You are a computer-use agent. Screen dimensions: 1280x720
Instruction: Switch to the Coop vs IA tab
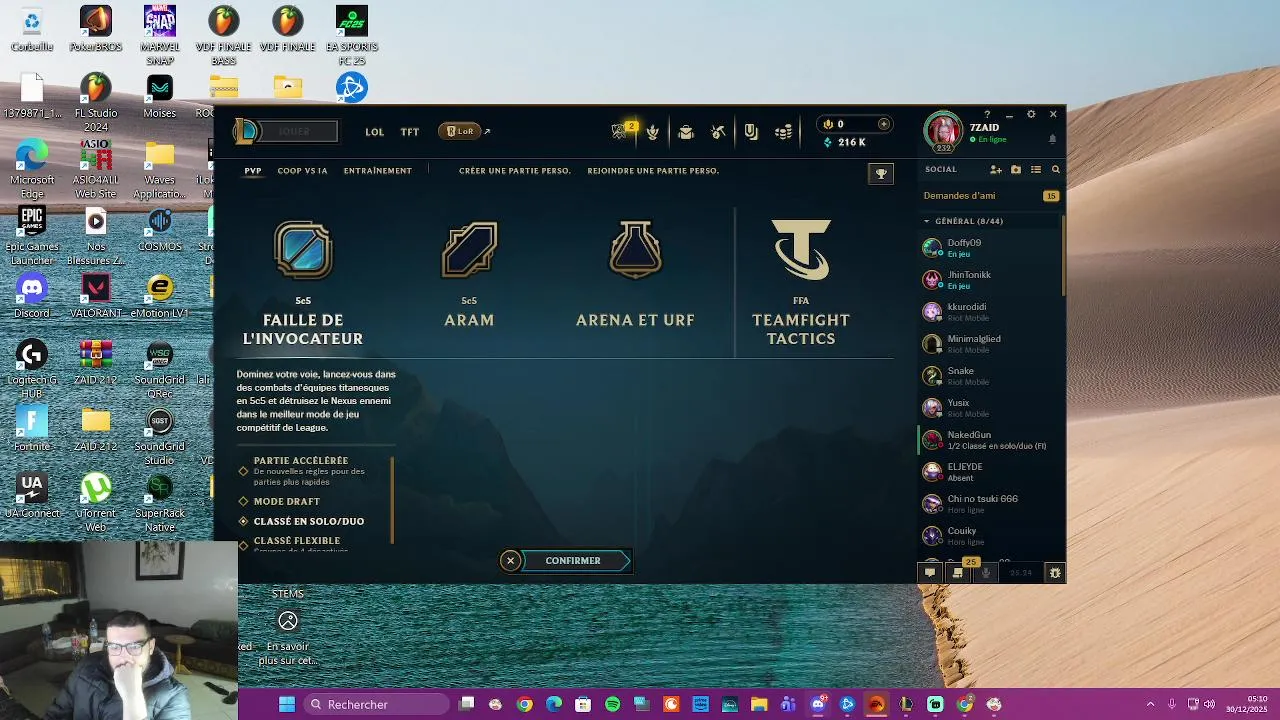302,171
